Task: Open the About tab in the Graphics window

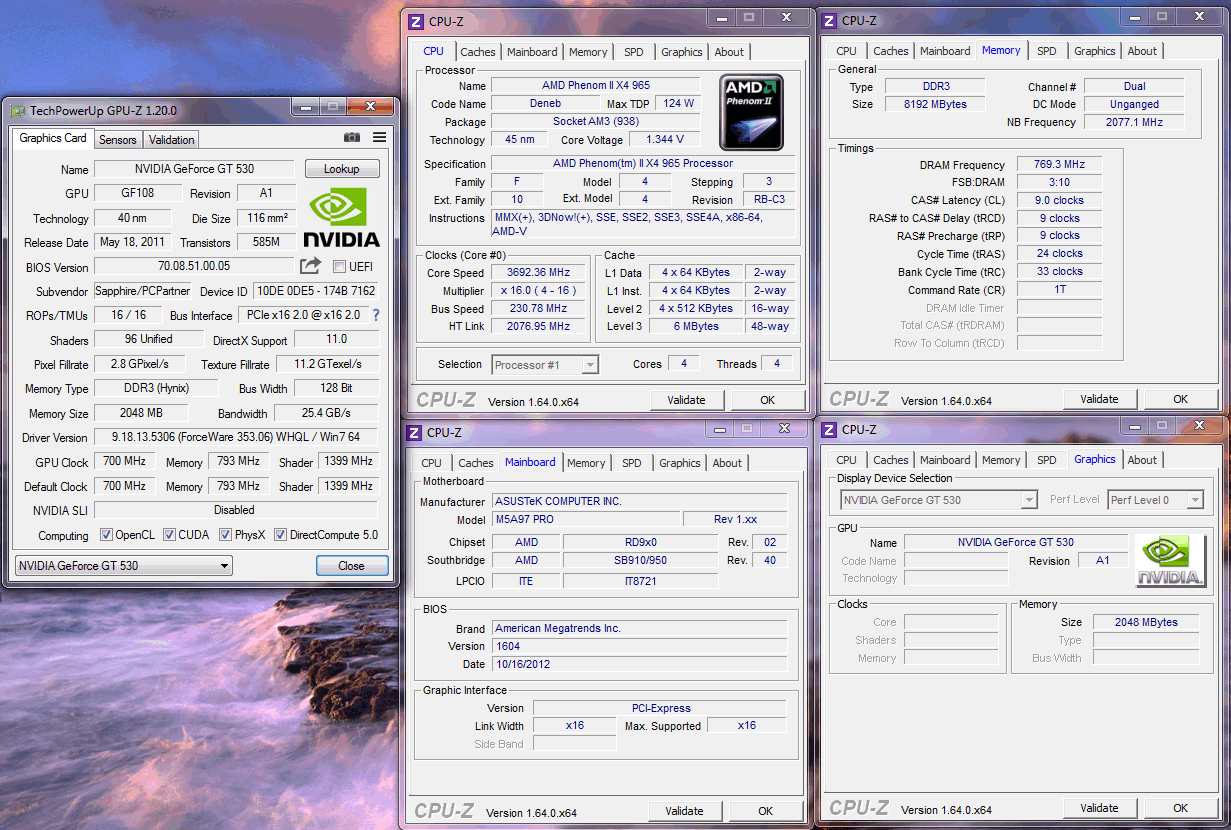Action: pos(1142,460)
